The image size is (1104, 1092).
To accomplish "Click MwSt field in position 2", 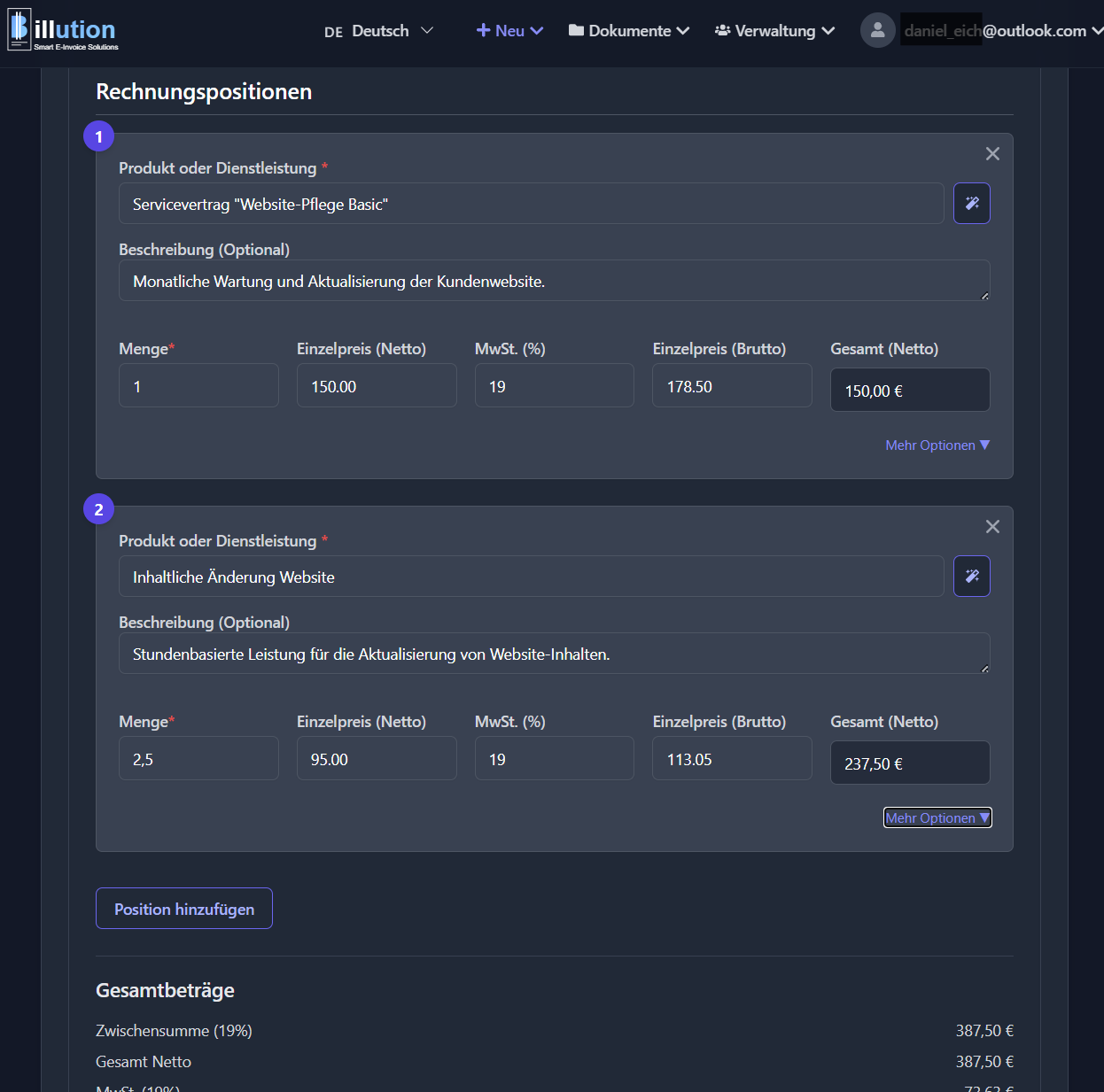I will point(555,759).
